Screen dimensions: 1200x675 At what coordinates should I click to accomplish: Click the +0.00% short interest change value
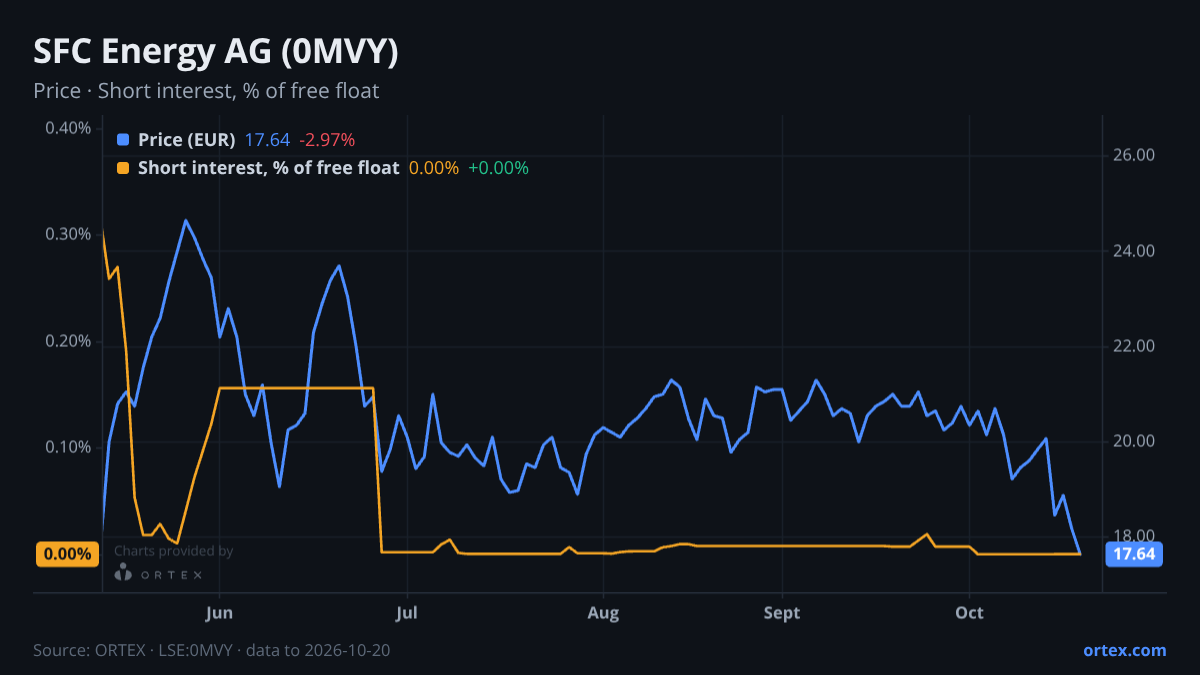[x=498, y=168]
